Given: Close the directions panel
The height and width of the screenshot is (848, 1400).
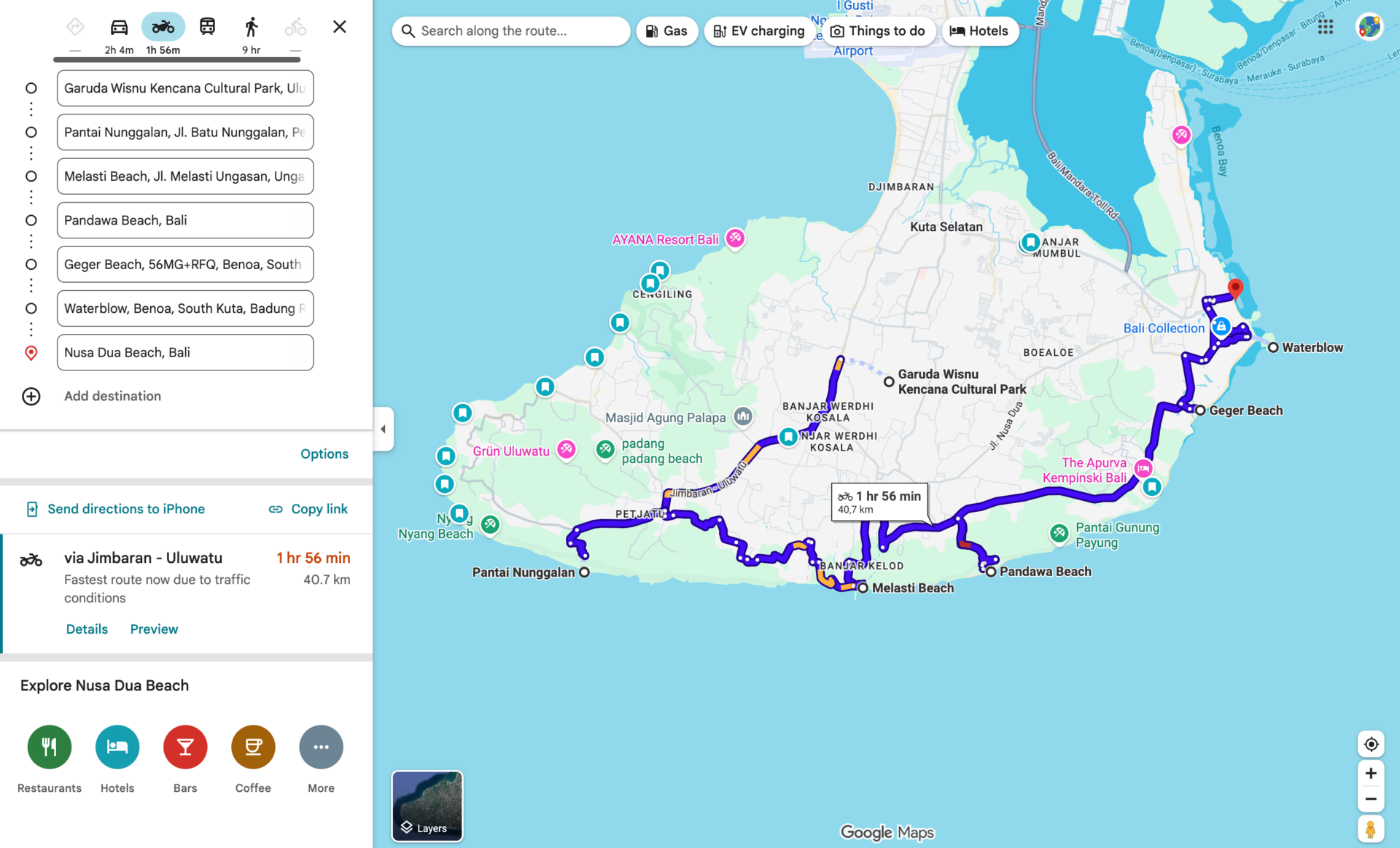Looking at the screenshot, I should [x=340, y=27].
